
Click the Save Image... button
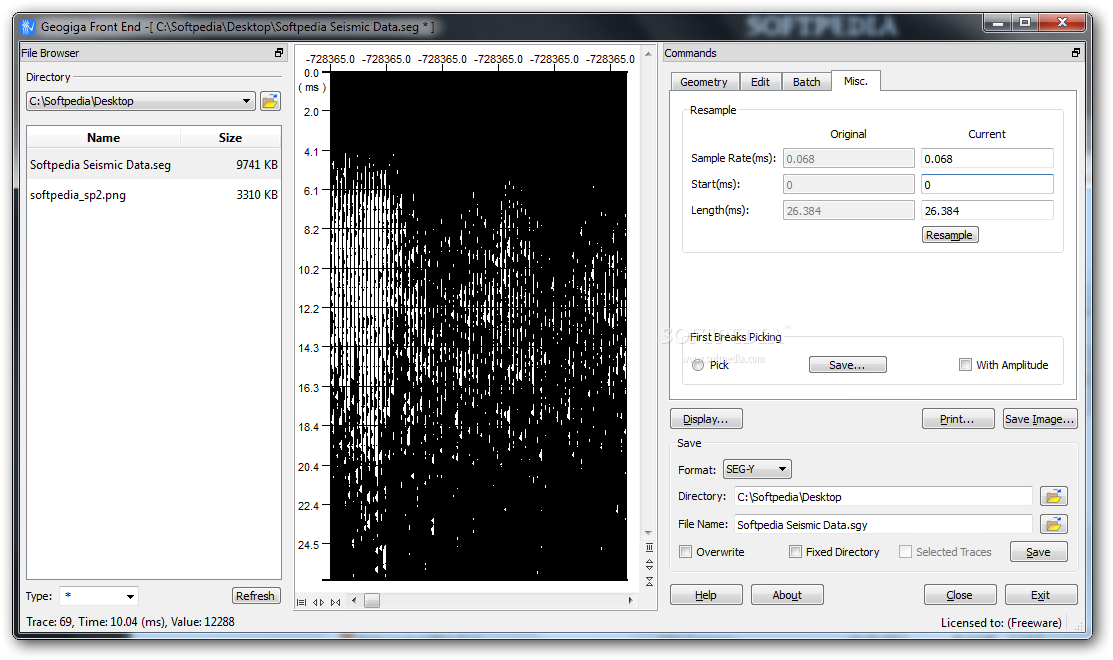click(x=1040, y=419)
